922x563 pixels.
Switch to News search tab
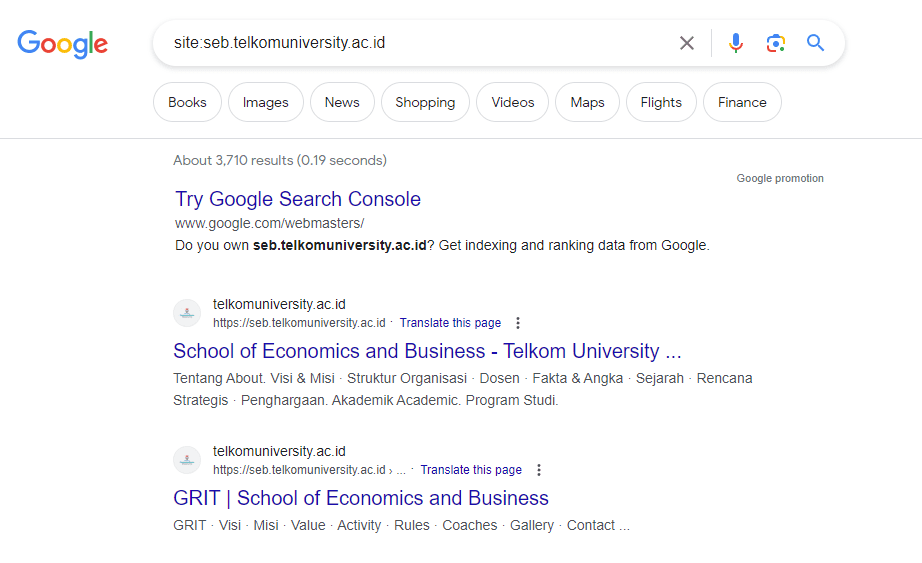pyautogui.click(x=342, y=102)
